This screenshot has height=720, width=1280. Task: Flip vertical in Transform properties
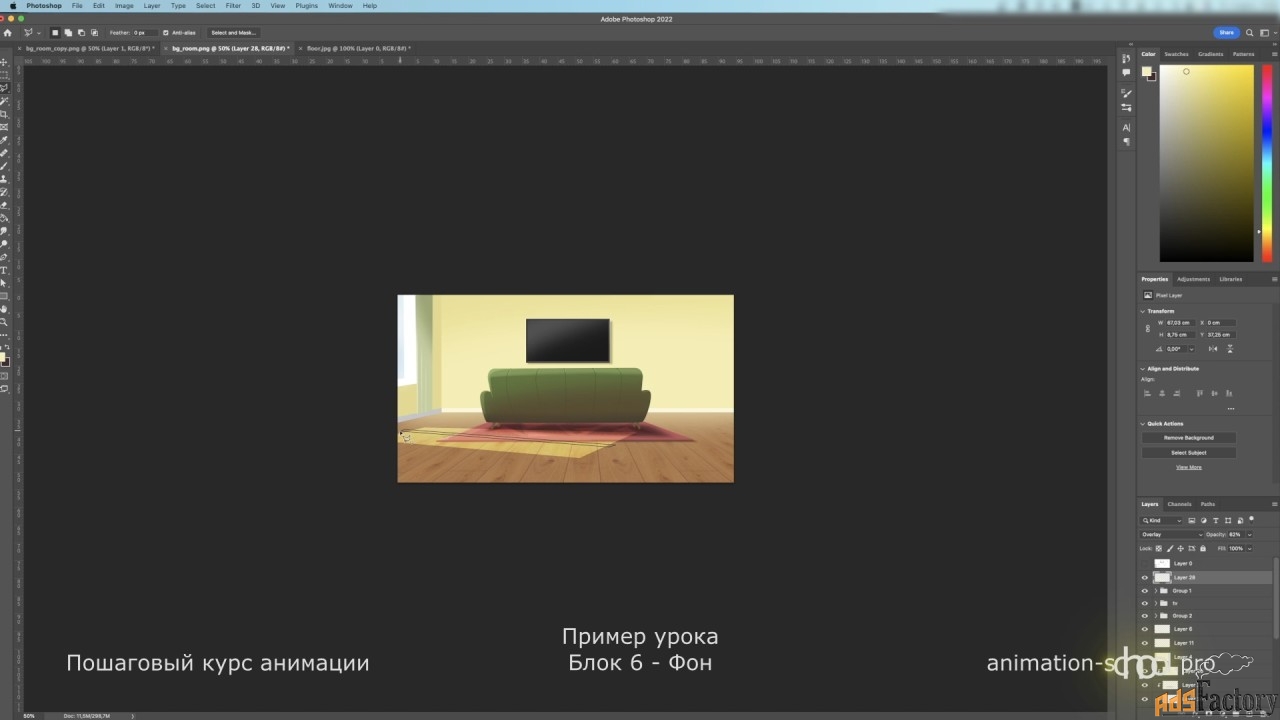1230,349
